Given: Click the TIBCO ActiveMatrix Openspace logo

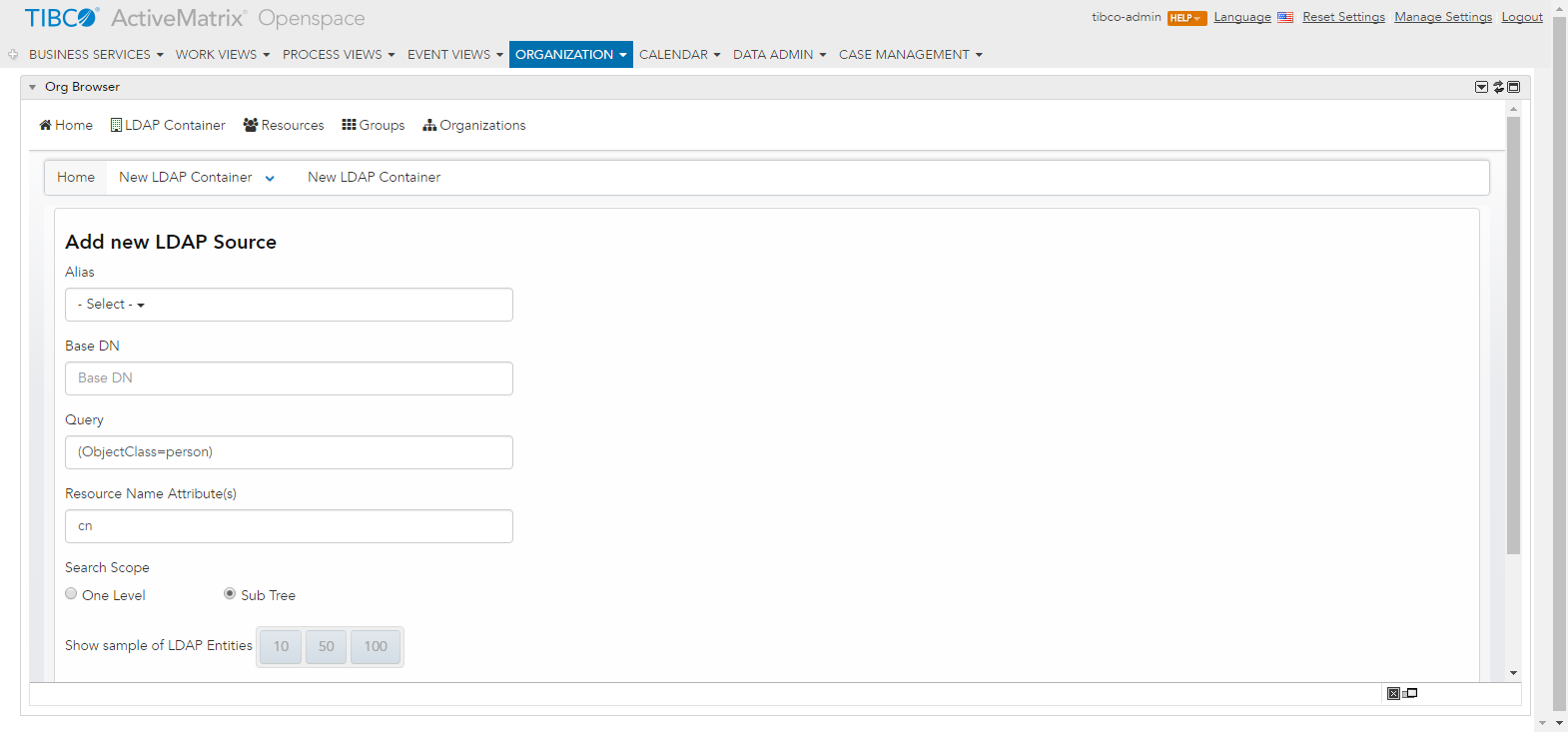Looking at the screenshot, I should click(x=195, y=18).
